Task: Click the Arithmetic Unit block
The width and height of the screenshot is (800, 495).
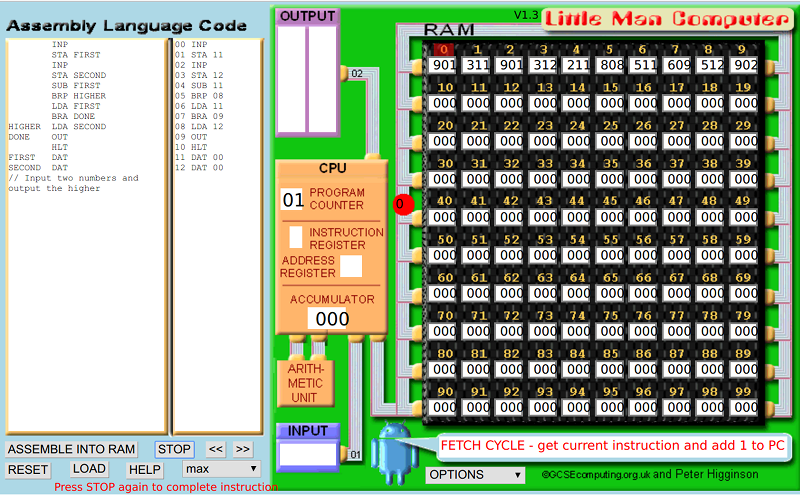Action: coord(305,383)
